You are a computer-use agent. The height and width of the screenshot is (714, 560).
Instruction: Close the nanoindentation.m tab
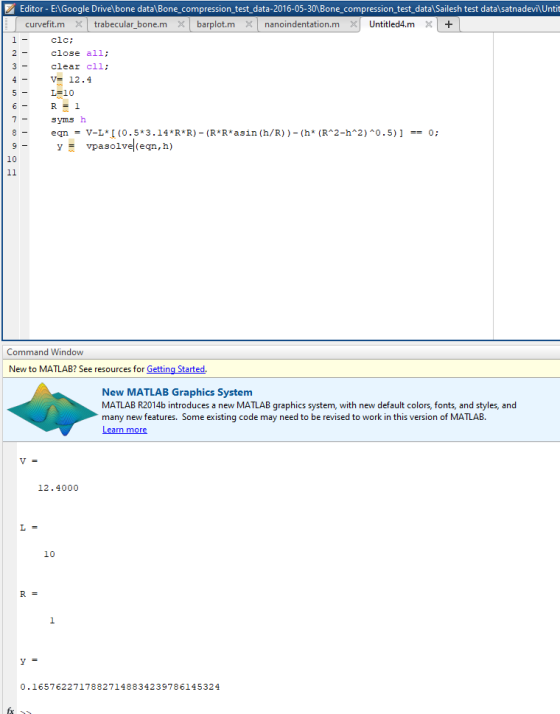point(353,24)
